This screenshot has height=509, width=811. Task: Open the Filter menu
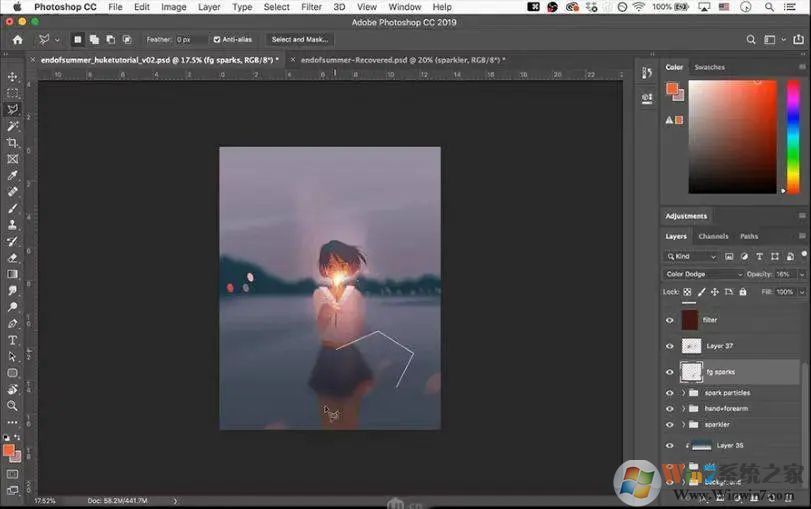[311, 7]
